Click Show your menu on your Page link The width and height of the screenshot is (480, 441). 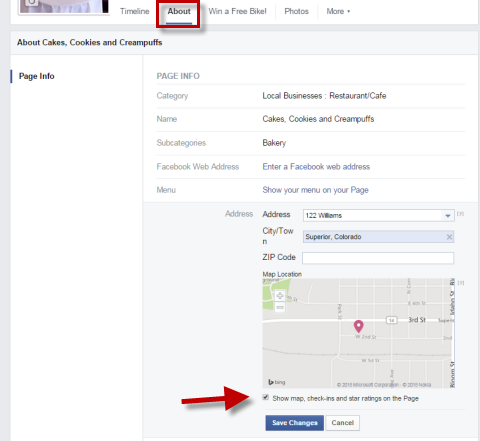315,190
